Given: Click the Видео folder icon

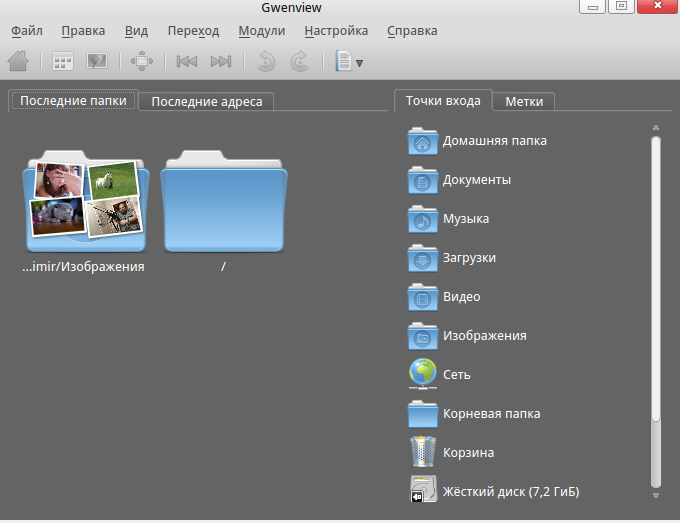Looking at the screenshot, I should coord(422,297).
